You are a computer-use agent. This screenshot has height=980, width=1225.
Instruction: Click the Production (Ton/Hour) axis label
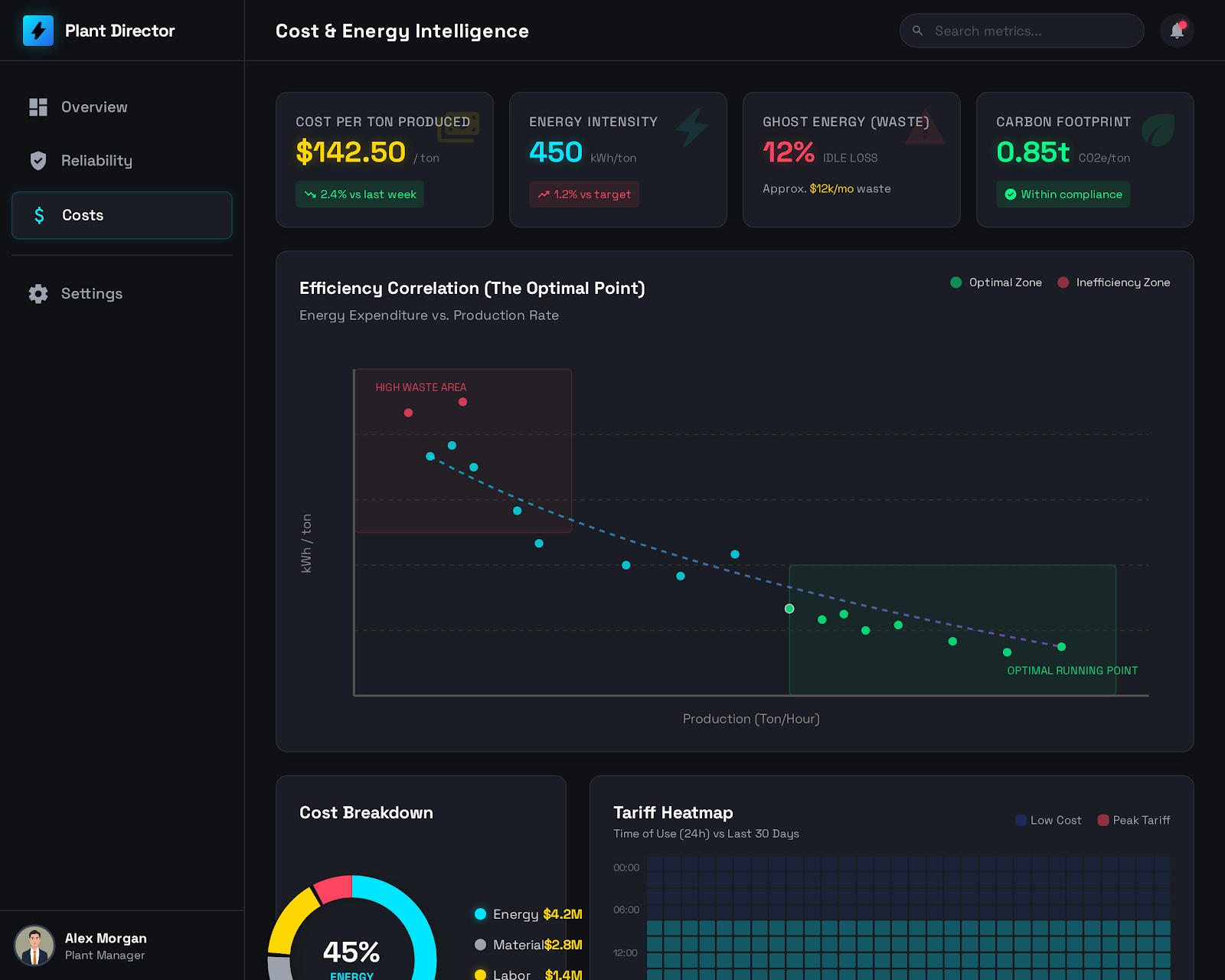click(751, 719)
